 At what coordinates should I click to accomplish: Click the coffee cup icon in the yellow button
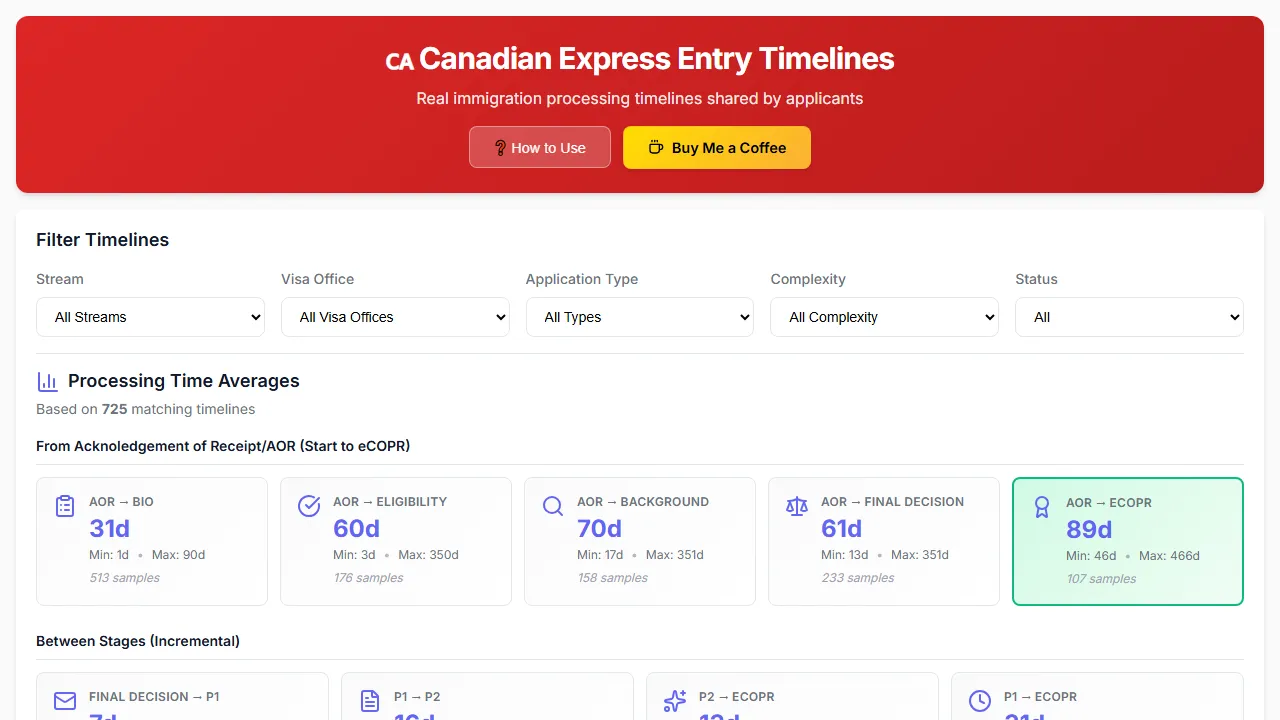(655, 147)
